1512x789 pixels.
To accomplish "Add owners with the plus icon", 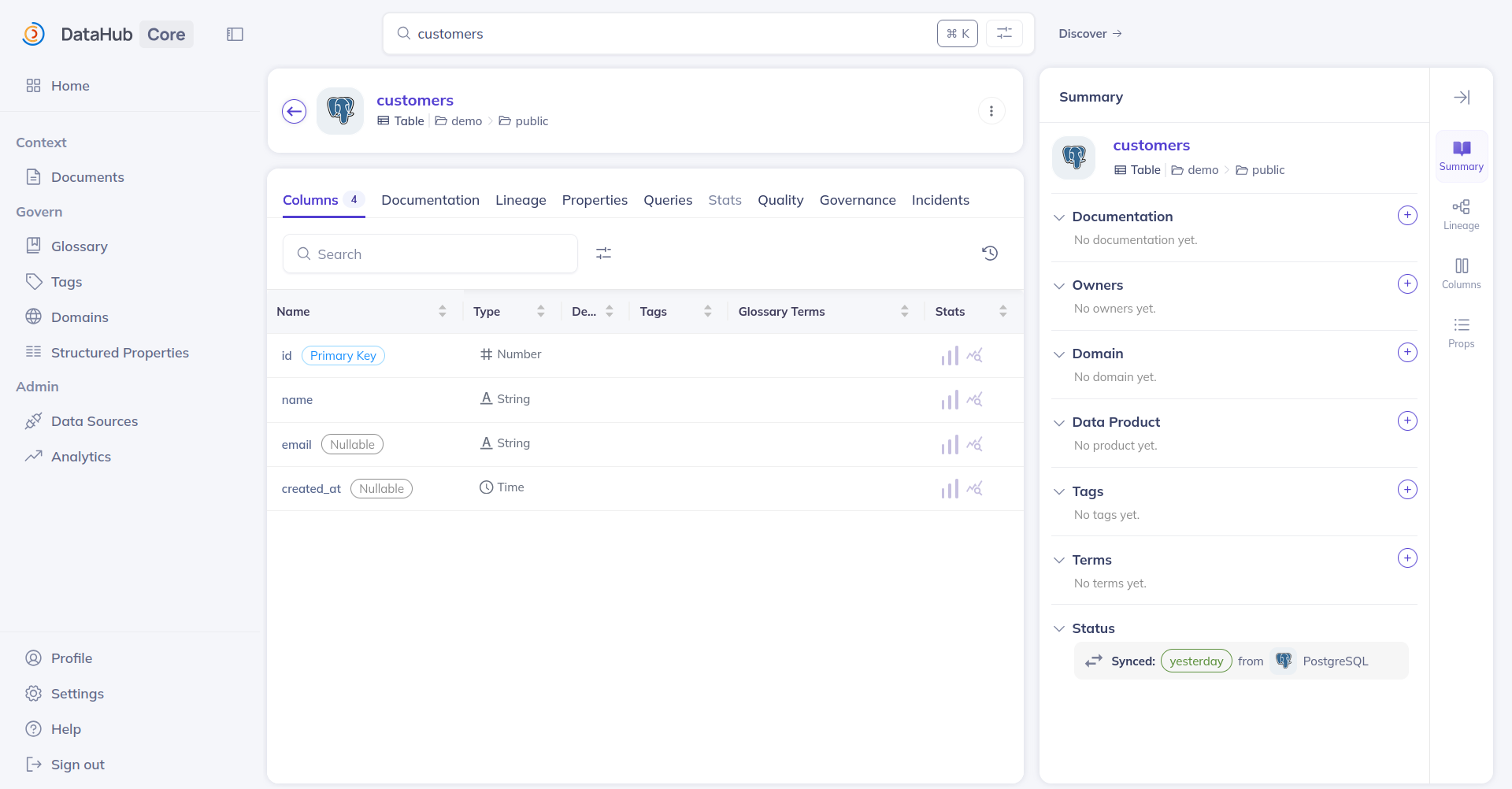I will click(x=1407, y=284).
